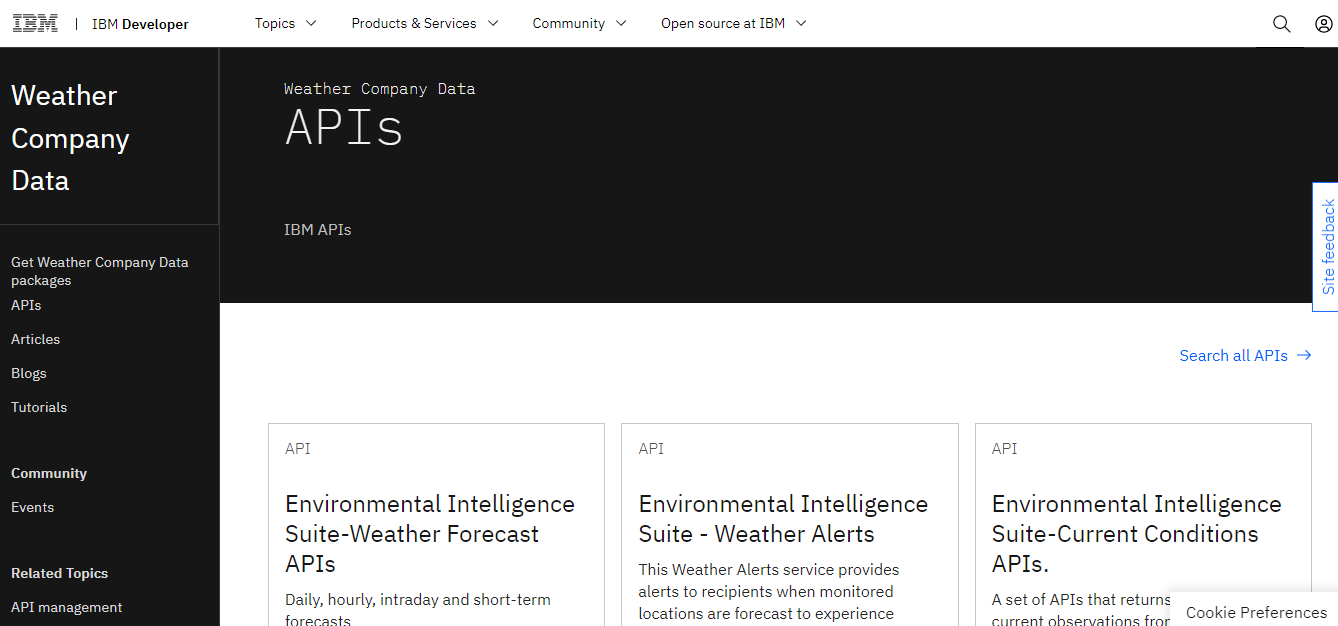Select Blogs in the left sidebar
Screen dimensions: 1338x626
(29, 373)
